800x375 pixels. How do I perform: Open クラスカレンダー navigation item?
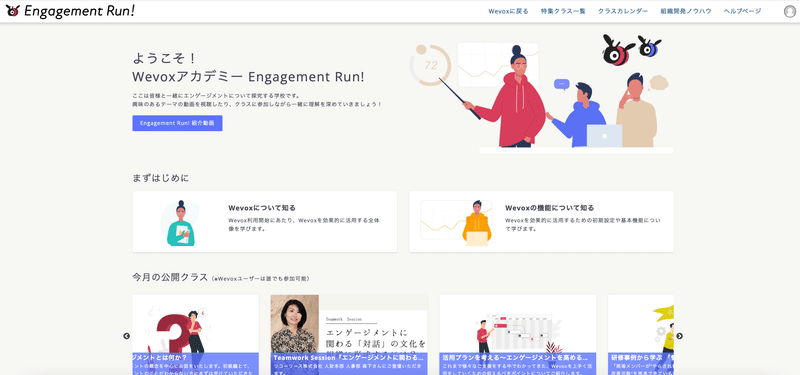pos(623,11)
